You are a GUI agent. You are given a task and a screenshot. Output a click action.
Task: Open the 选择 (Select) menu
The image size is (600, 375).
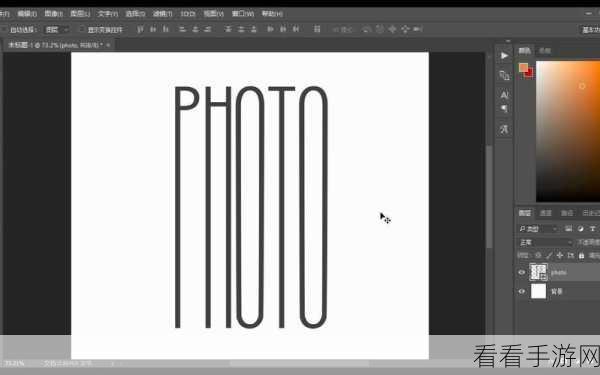135,14
